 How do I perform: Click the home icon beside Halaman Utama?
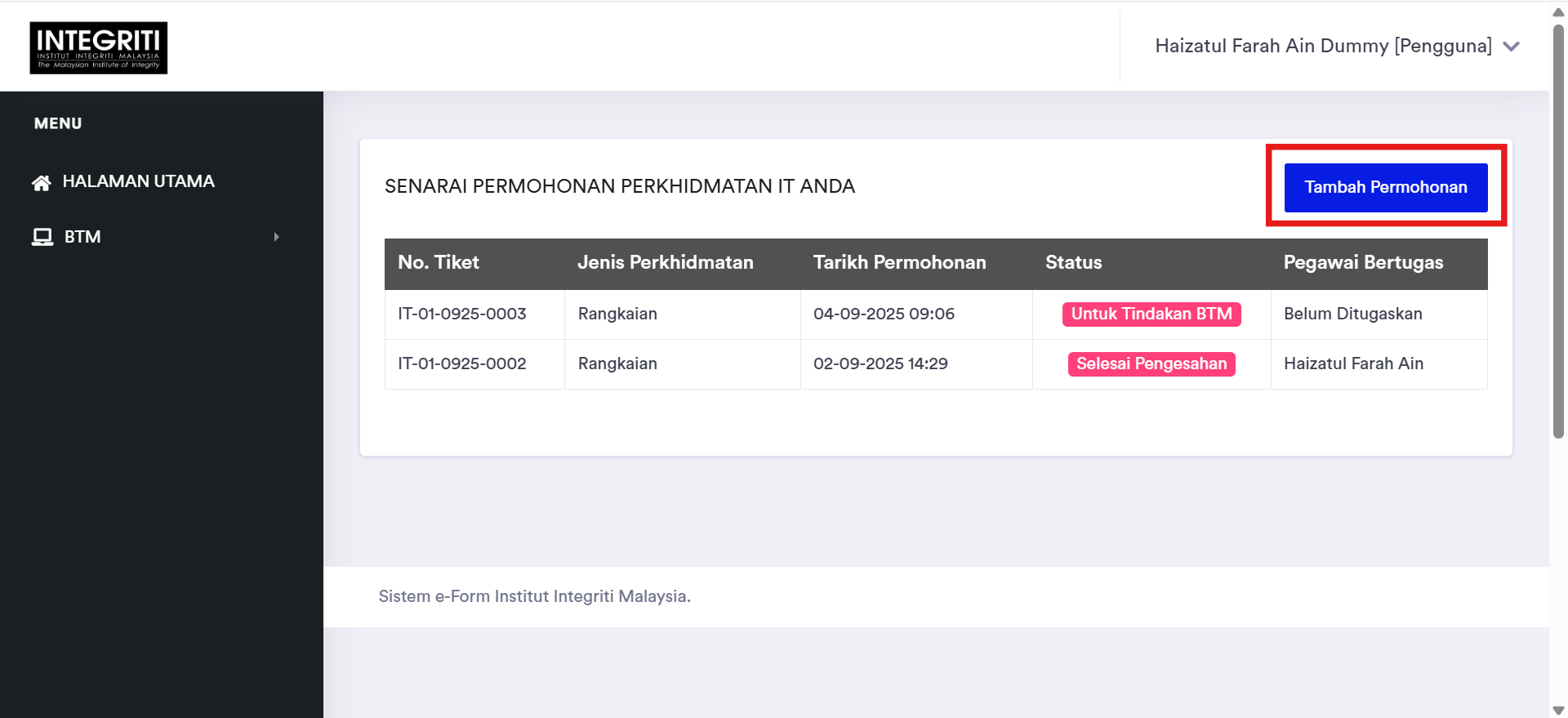pyautogui.click(x=42, y=182)
